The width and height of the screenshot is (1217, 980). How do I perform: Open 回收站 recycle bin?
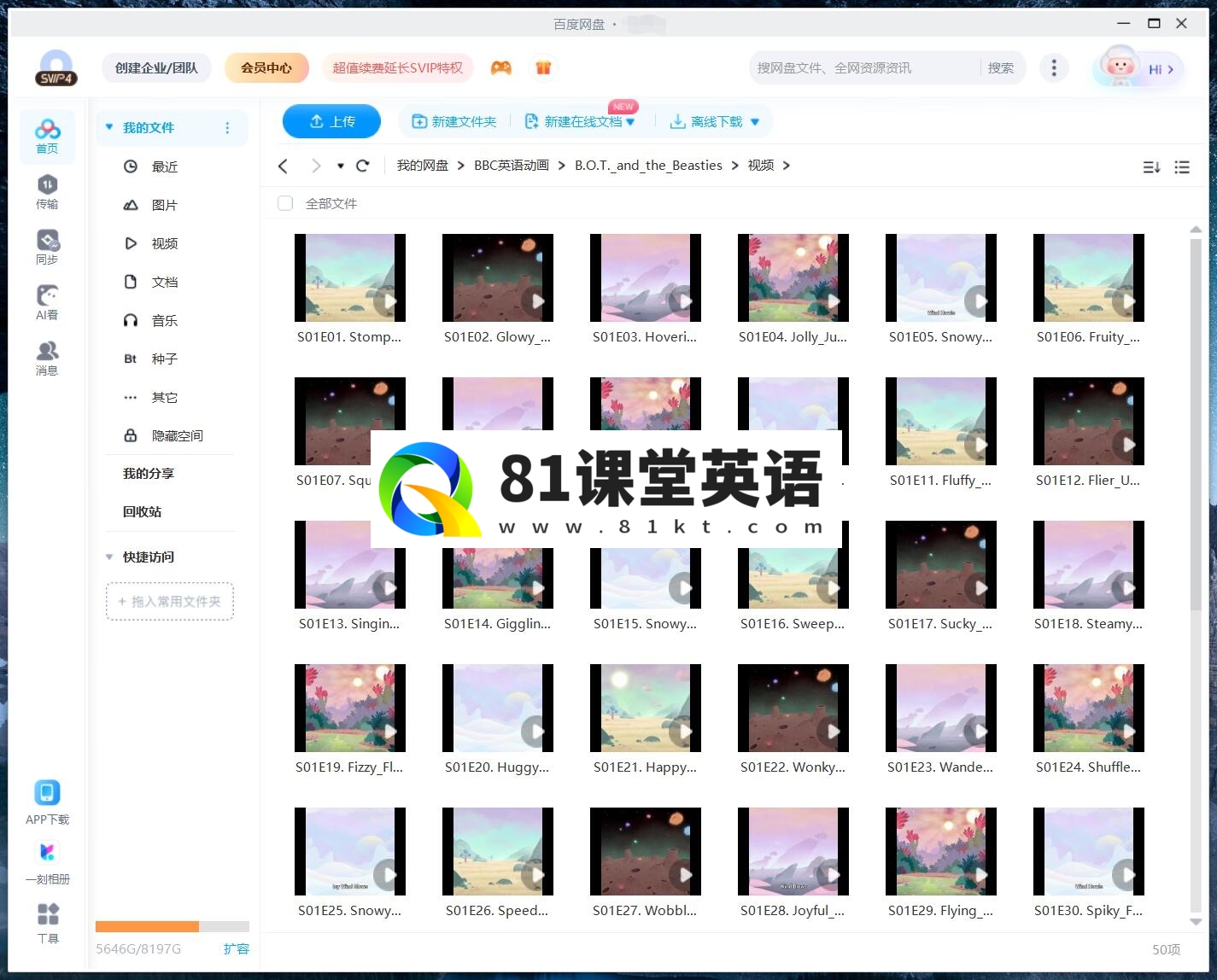coord(142,511)
